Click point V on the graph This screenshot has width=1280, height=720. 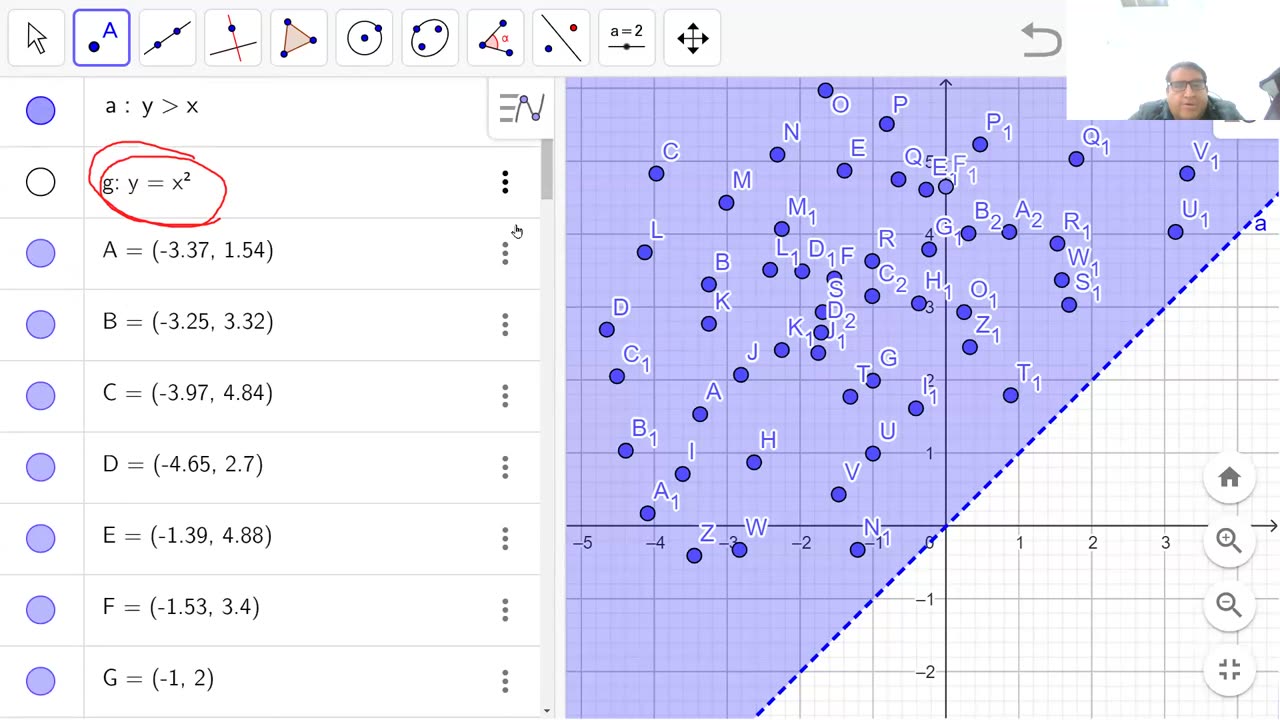pos(838,495)
